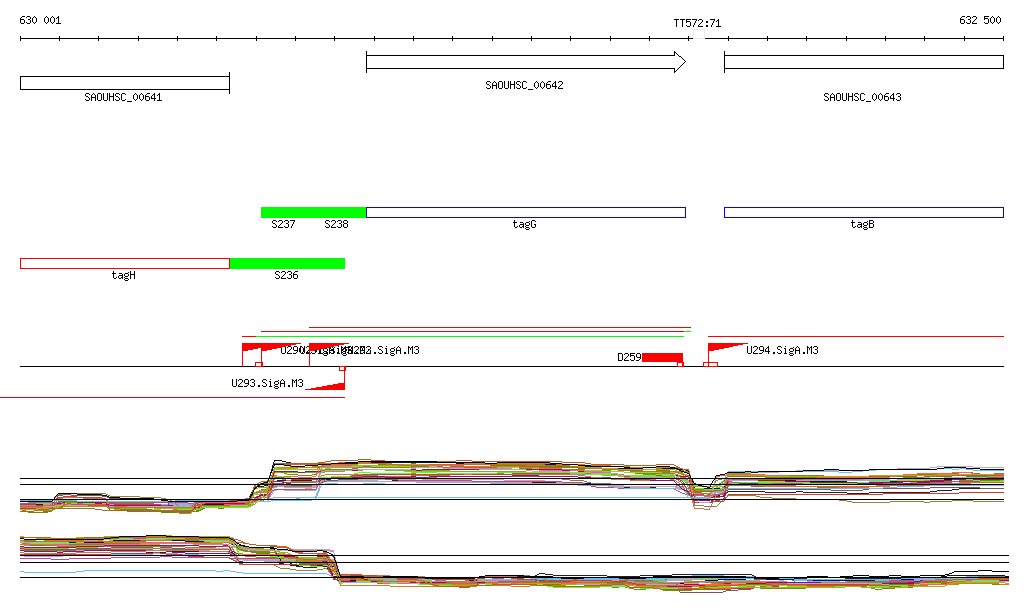Click the green S236 segment
This screenshot has height=611, width=1024.
(x=287, y=264)
